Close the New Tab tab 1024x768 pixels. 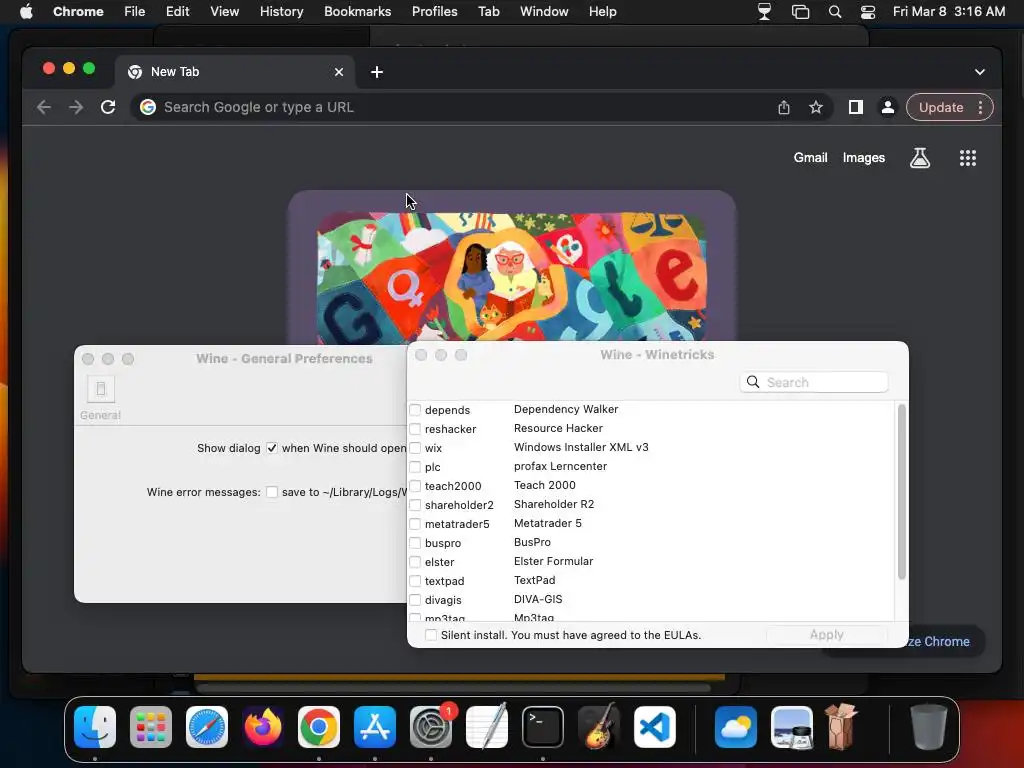(339, 72)
